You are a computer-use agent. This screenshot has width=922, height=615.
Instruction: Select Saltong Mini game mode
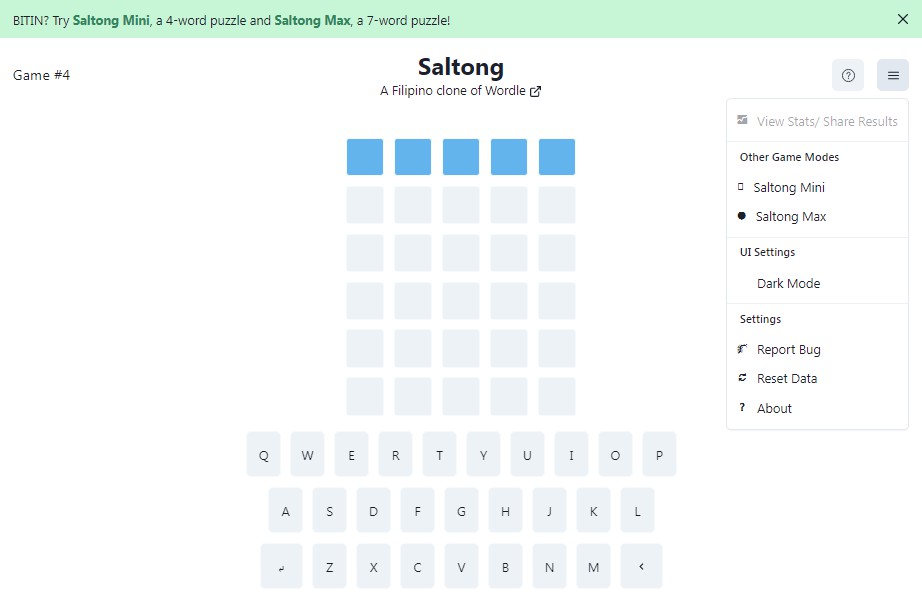tap(789, 187)
